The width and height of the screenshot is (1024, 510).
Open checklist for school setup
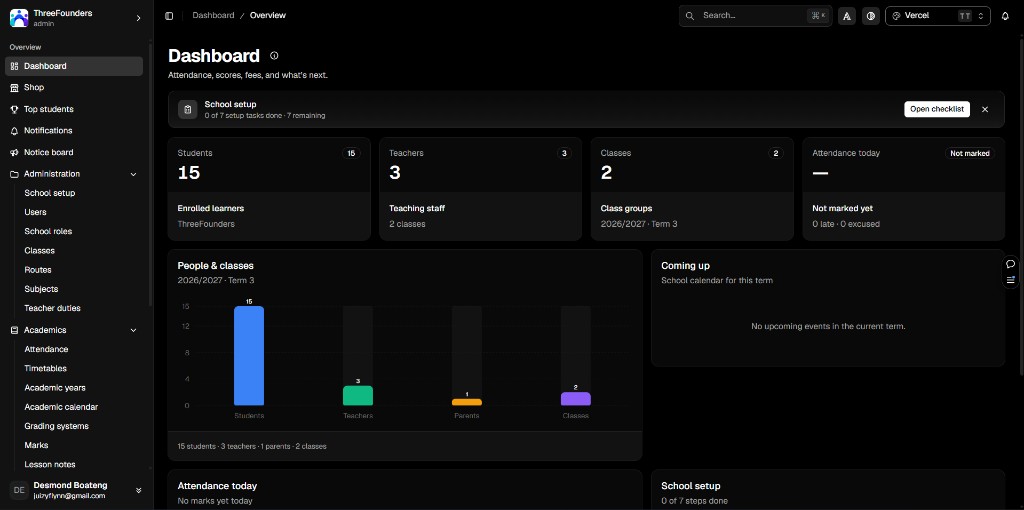pos(936,109)
